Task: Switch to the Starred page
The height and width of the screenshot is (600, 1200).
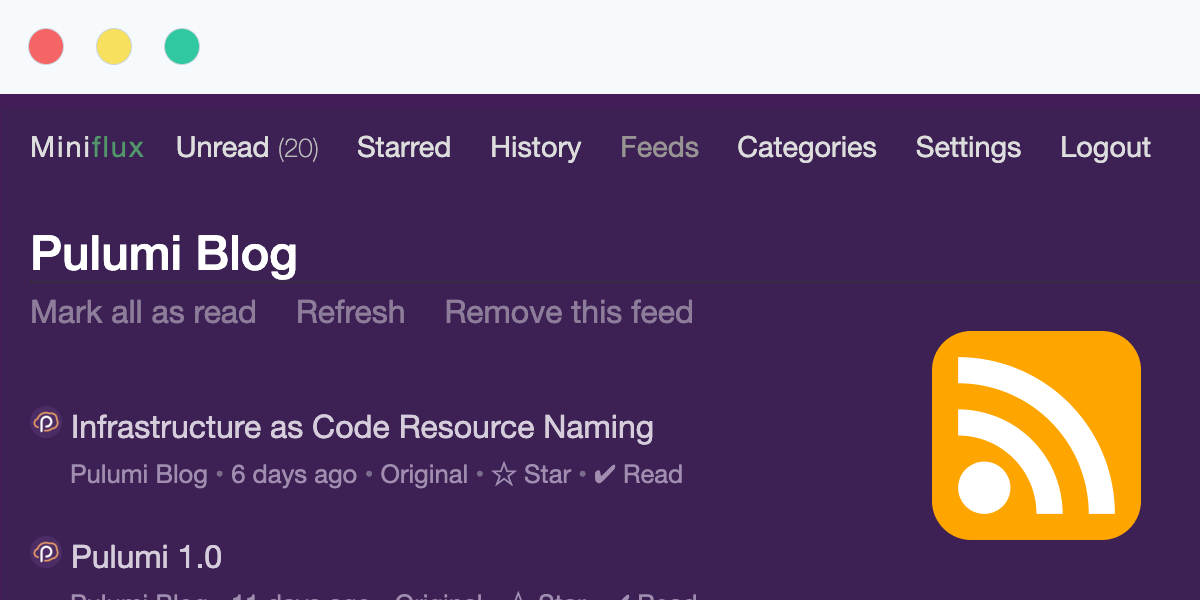Action: 404,148
